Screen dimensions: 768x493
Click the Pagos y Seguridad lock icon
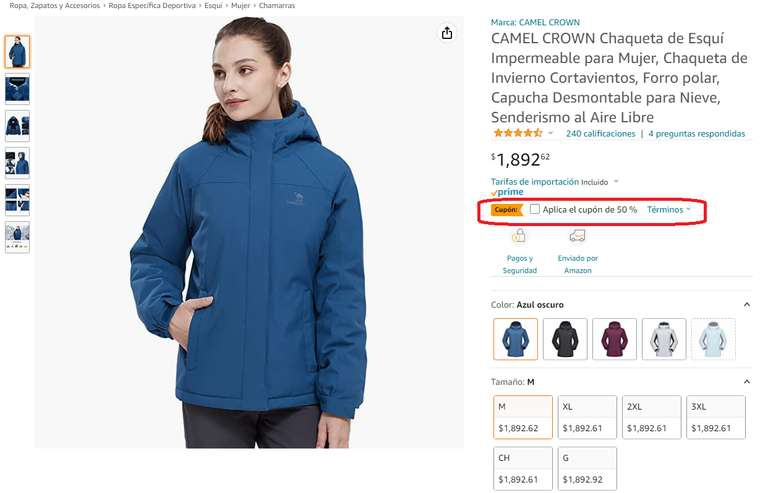tap(519, 236)
